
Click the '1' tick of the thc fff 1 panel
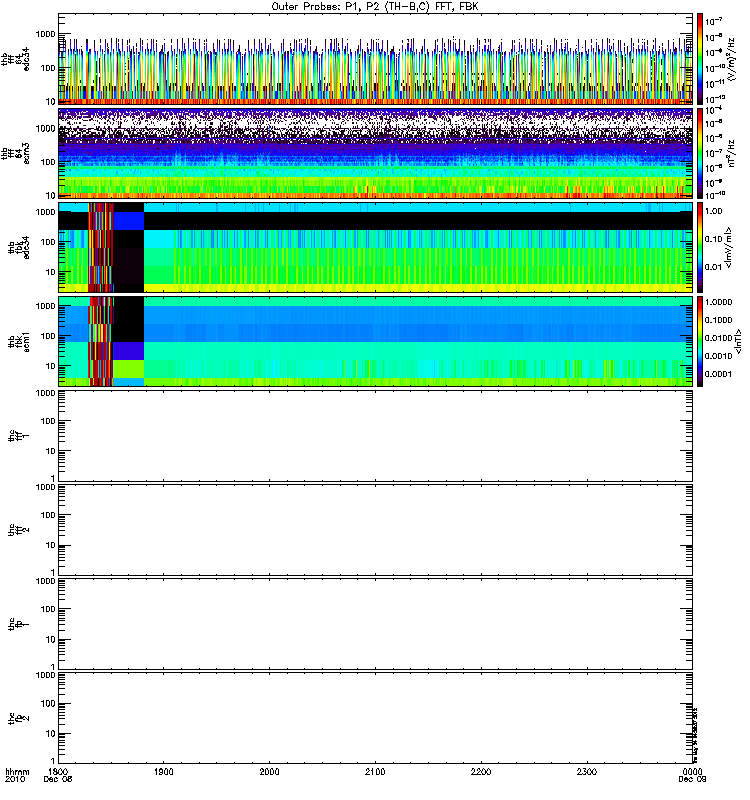click(x=53, y=478)
